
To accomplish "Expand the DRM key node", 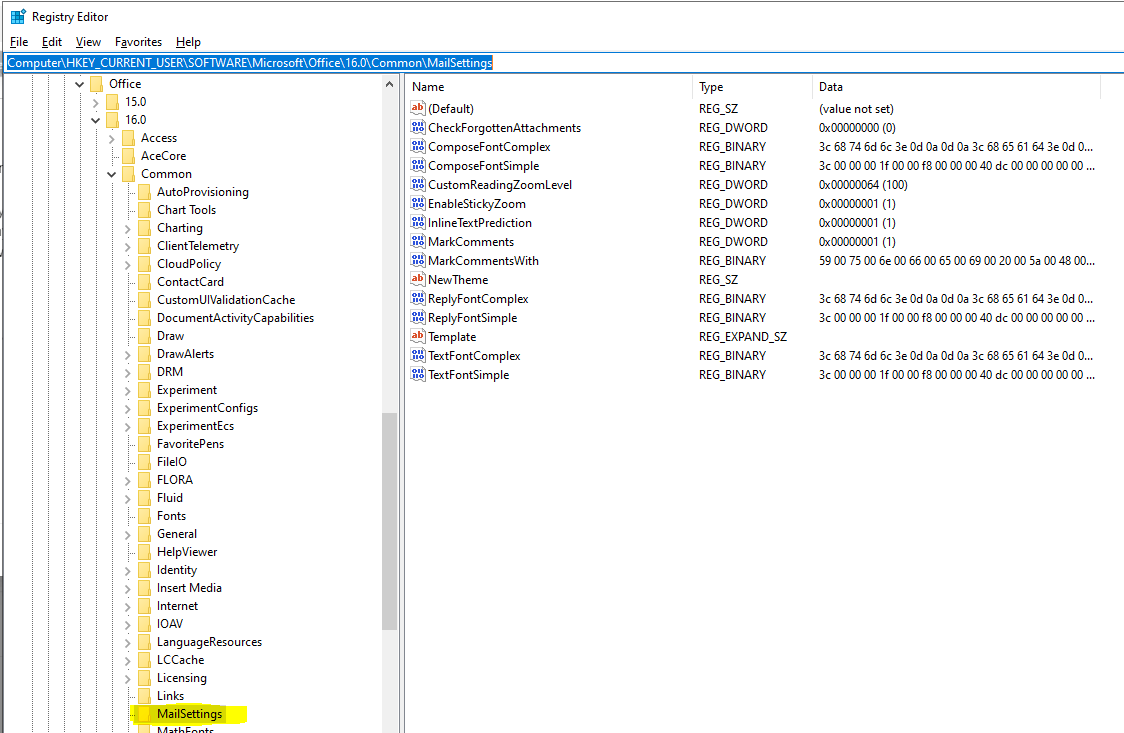I will 128,373.
